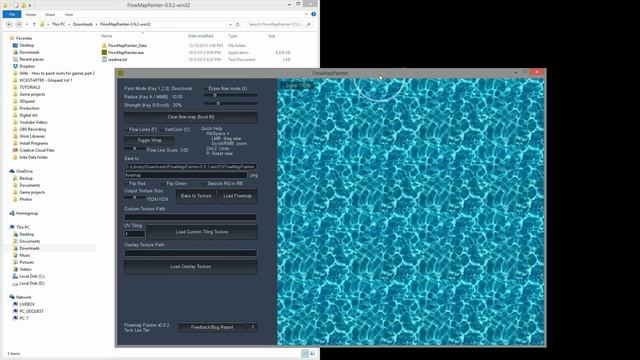This screenshot has width=640, height=360.
Task: Click Overlay Texture Path field
Action: click(x=191, y=253)
